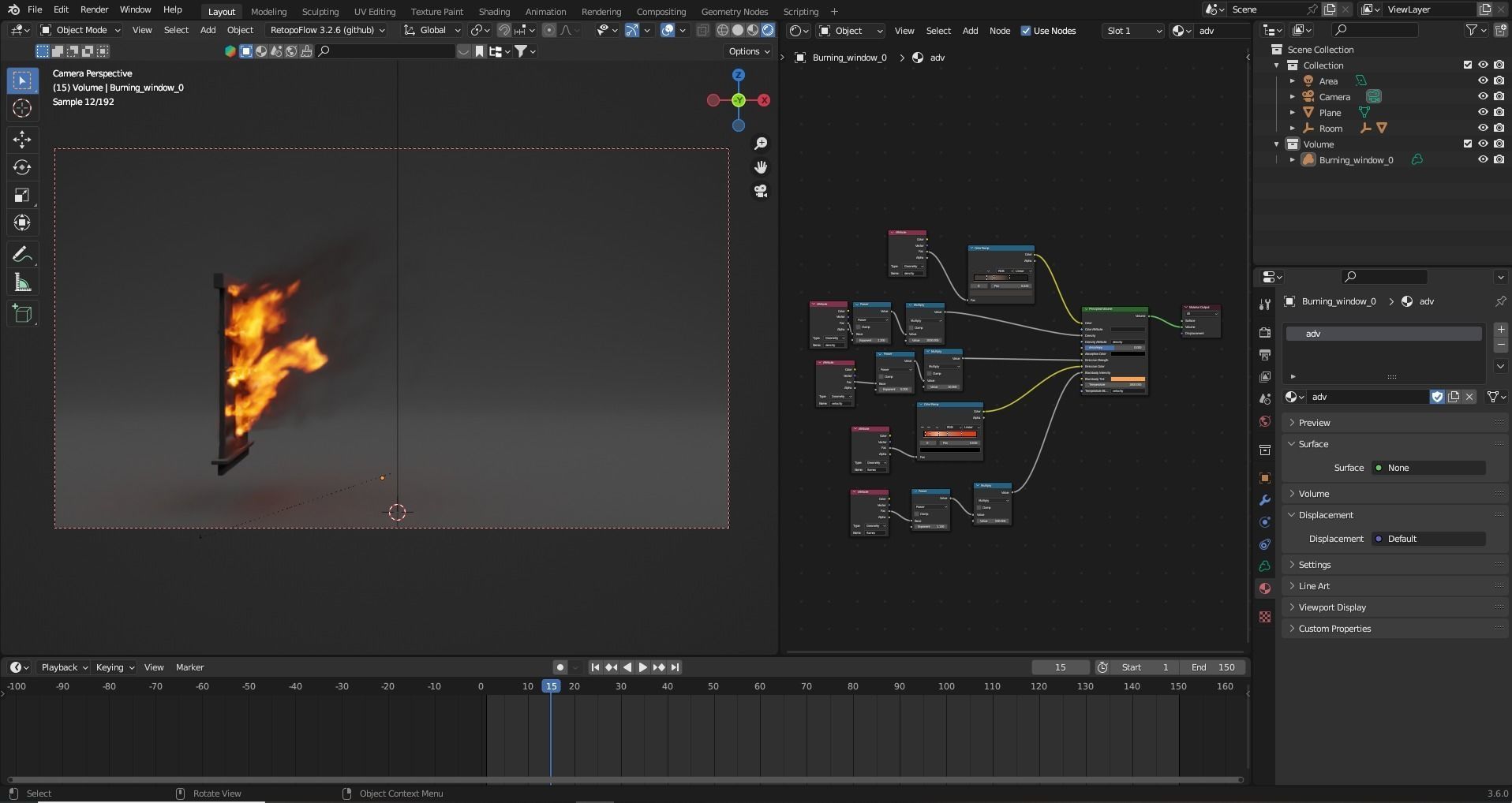This screenshot has height=803, width=1512.
Task: Hide Plane object in viewport
Action: [x=1483, y=112]
